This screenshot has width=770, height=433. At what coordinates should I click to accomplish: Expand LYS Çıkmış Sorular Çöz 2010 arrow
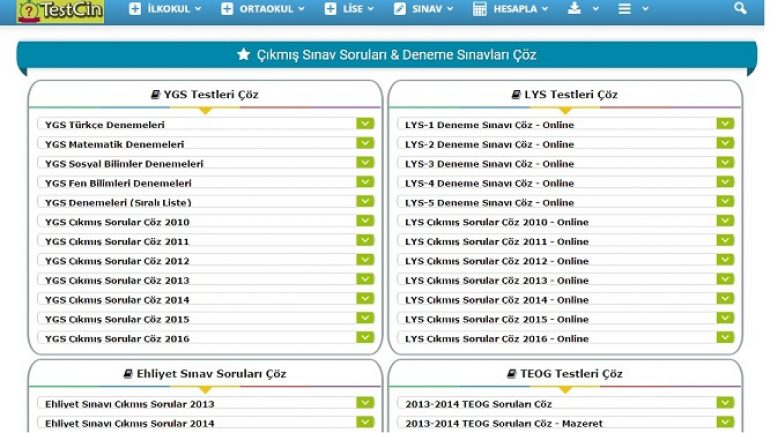[725, 221]
